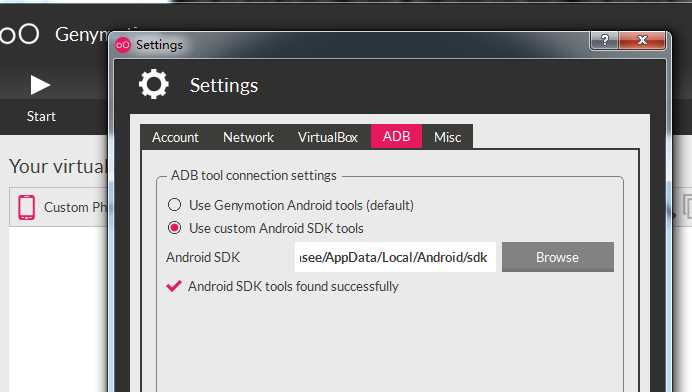Open the Network tab
The width and height of the screenshot is (692, 392).
click(x=248, y=137)
